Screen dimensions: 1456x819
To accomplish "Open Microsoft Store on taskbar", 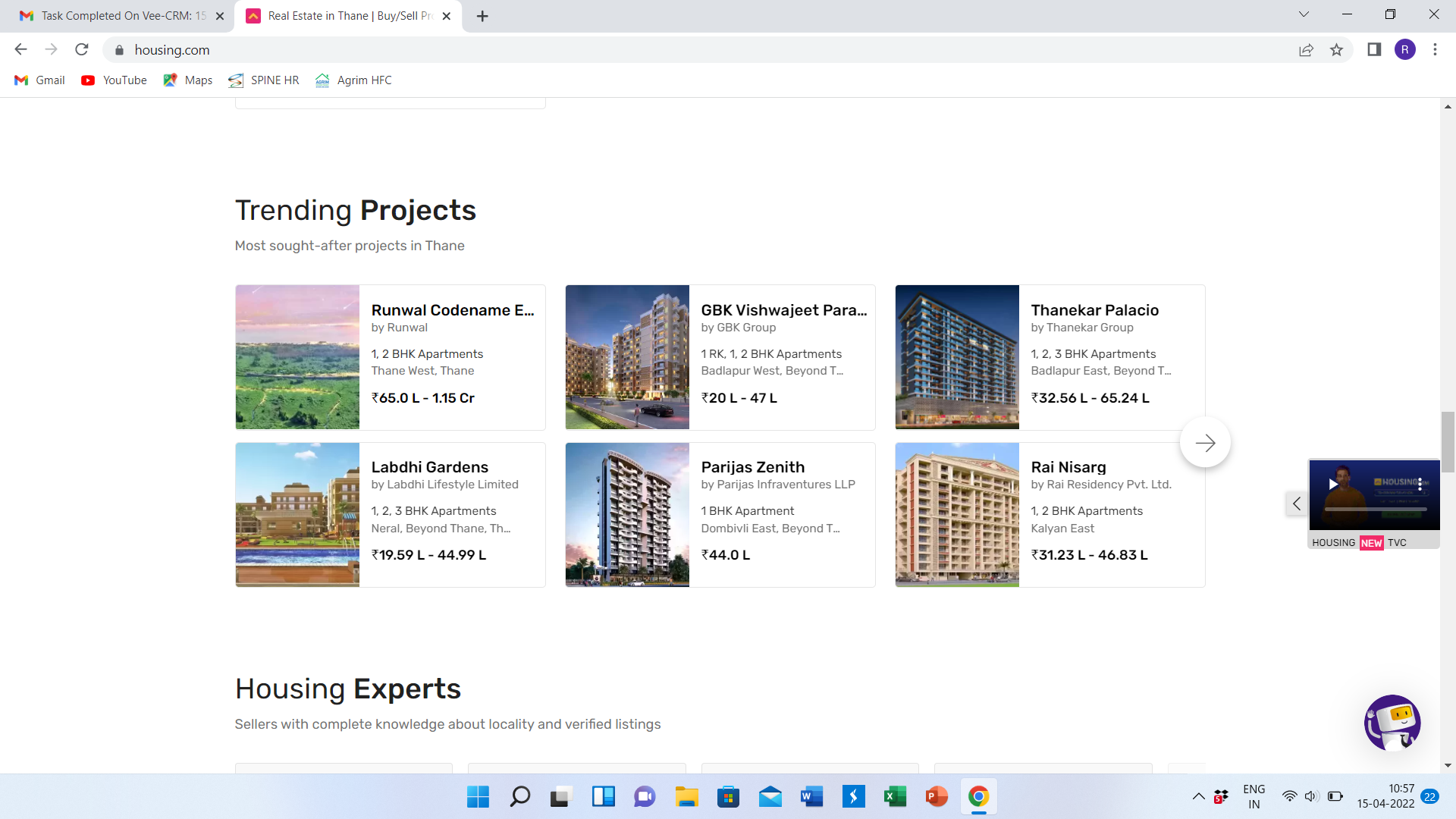I will (x=728, y=797).
